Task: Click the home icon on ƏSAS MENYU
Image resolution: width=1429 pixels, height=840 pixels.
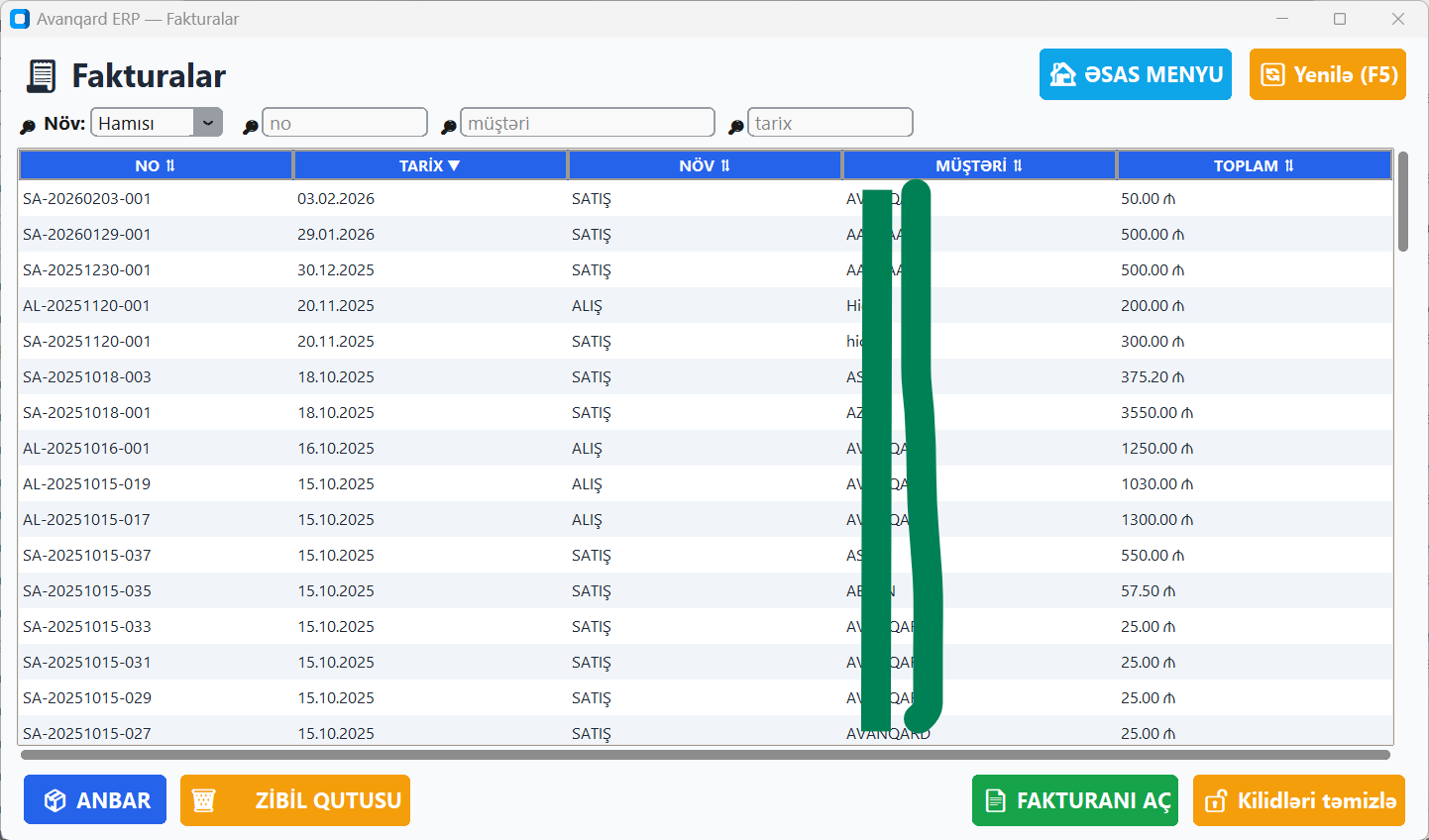Action: click(x=1063, y=74)
